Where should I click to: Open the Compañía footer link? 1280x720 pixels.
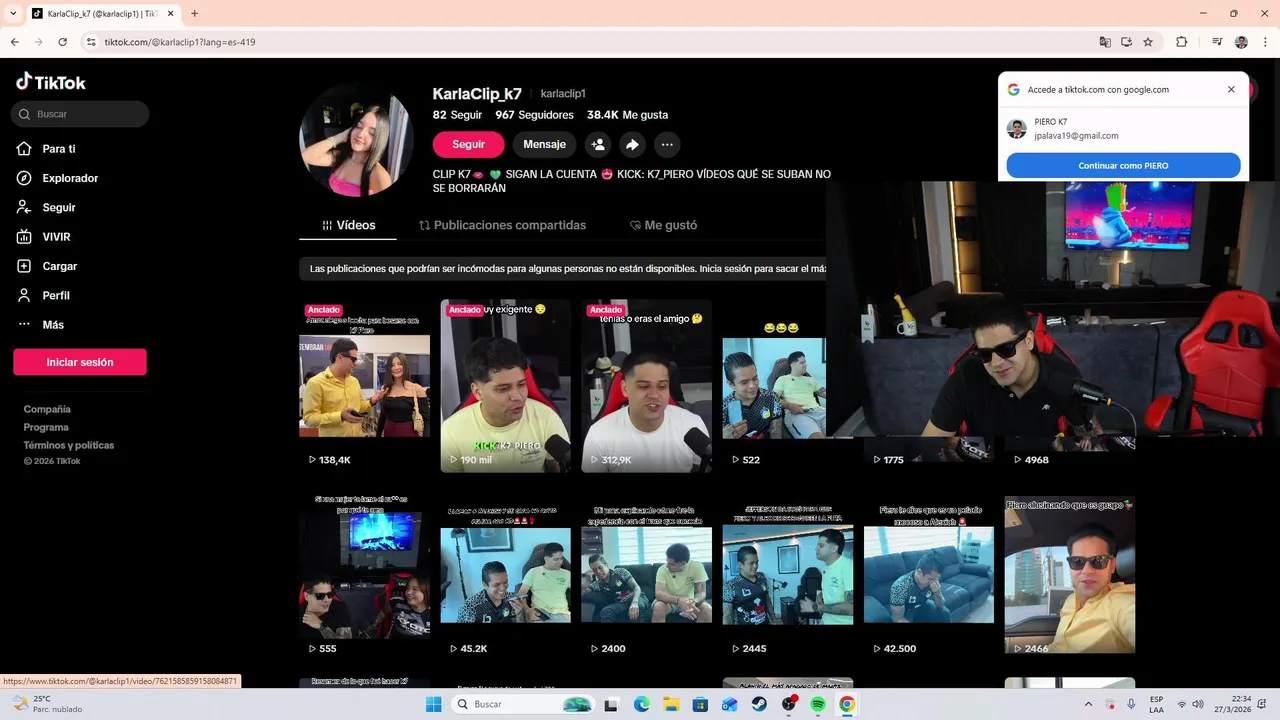[47, 409]
